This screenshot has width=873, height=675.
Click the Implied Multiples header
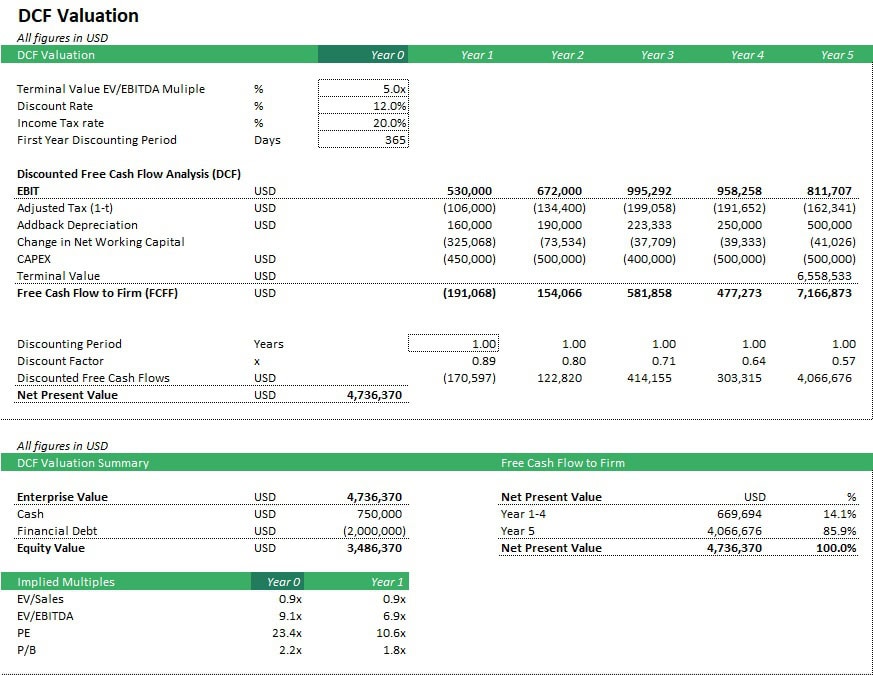click(x=66, y=581)
